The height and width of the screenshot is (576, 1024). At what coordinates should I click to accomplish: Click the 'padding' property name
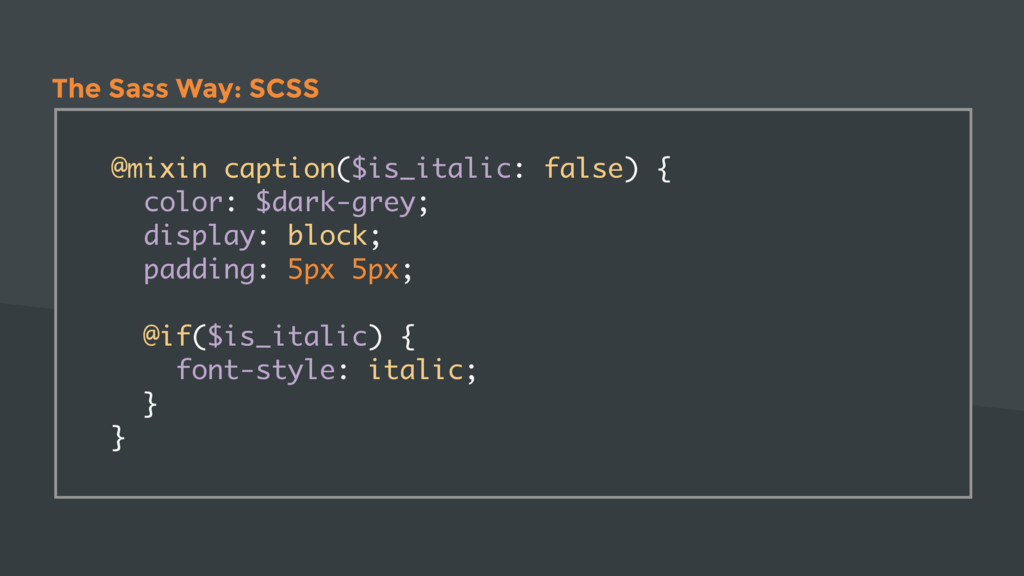coord(199,270)
